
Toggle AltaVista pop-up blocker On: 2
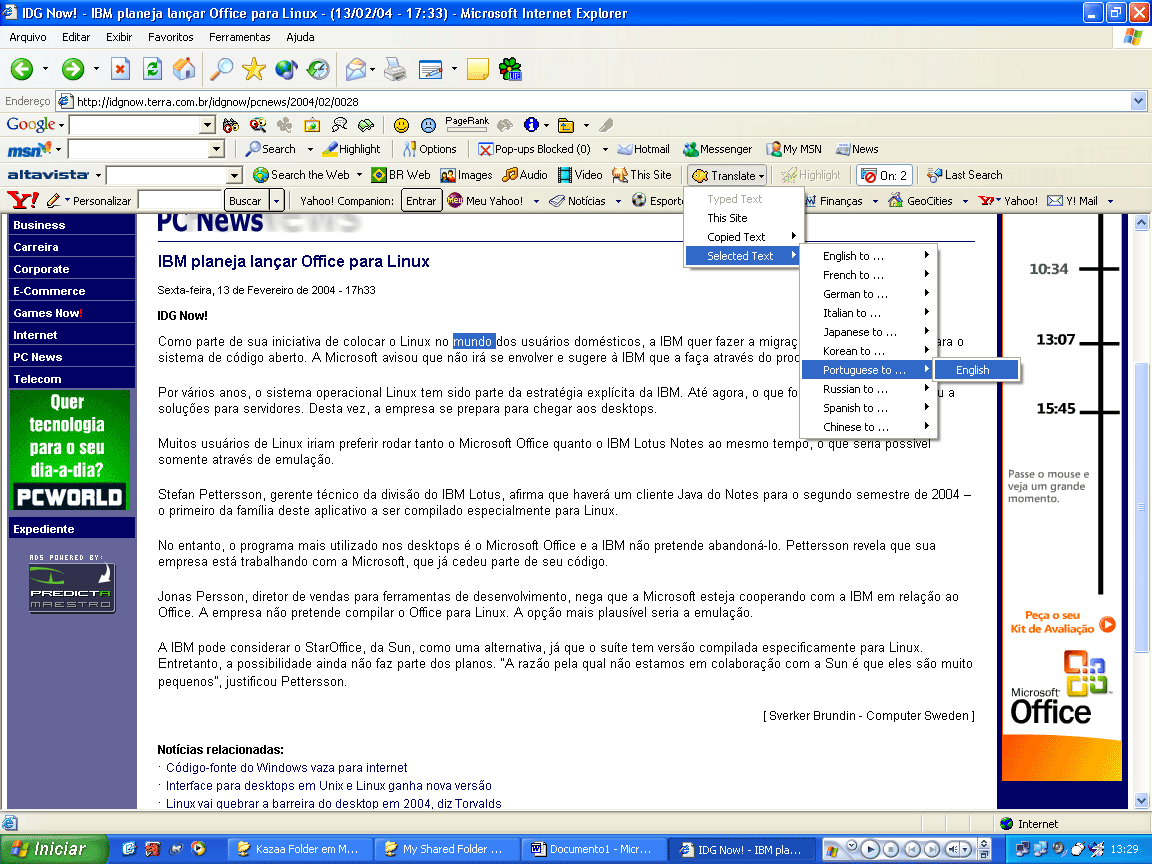click(x=885, y=175)
